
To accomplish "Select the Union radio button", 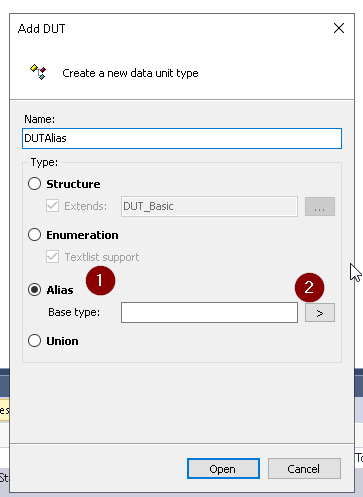I will click(x=34, y=341).
